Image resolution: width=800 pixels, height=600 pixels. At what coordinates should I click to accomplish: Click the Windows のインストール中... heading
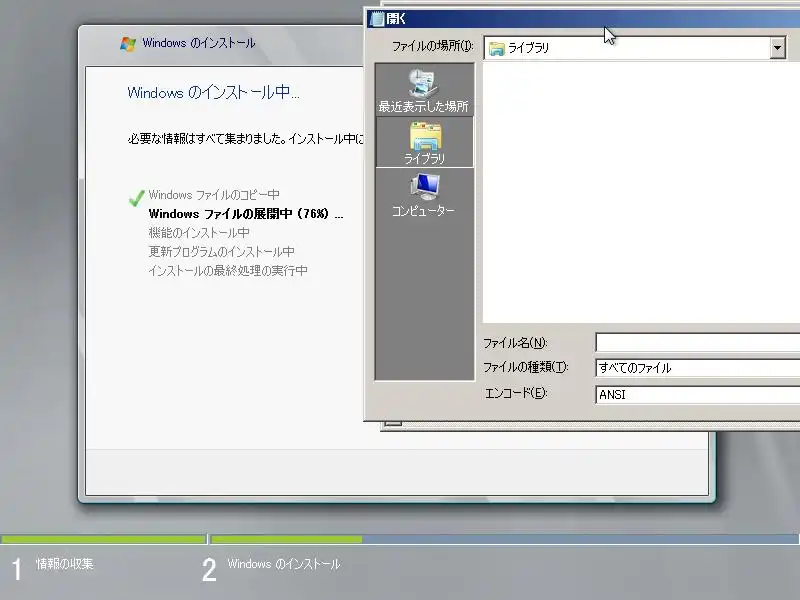point(213,92)
